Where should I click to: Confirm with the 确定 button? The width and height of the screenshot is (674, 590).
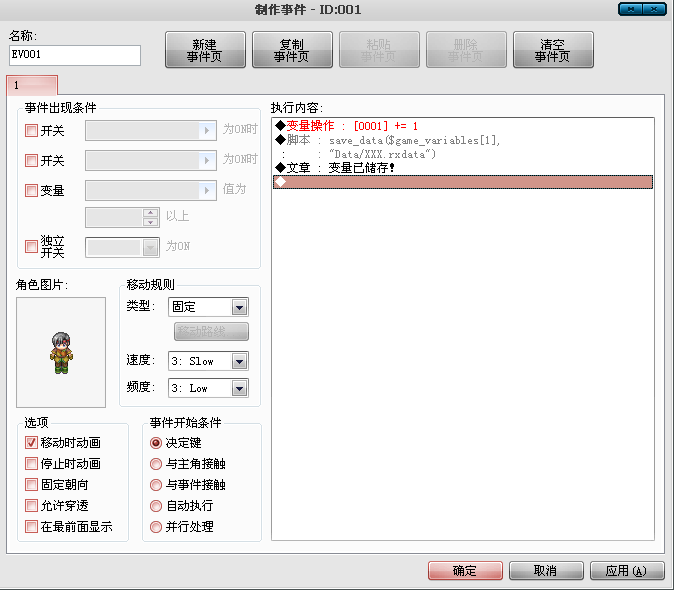point(465,571)
